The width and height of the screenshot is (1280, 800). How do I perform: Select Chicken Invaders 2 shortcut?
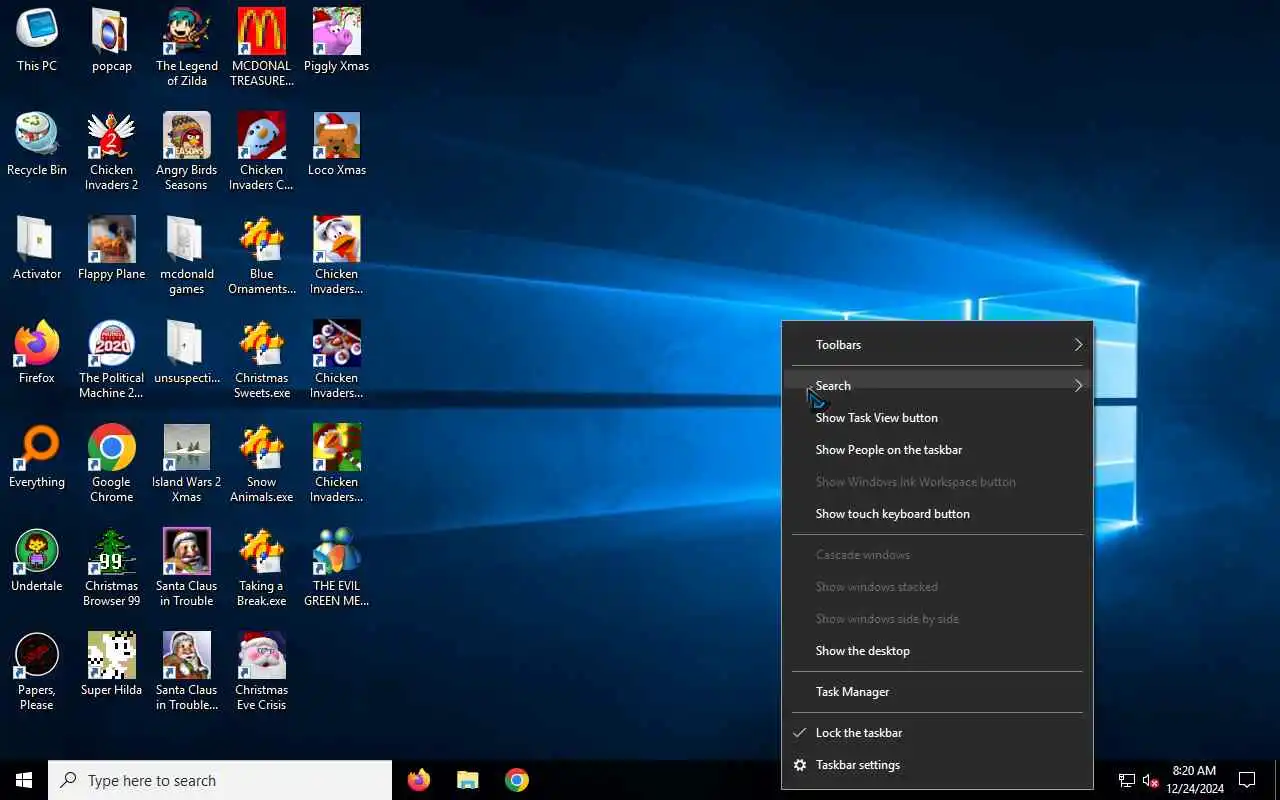pos(112,151)
